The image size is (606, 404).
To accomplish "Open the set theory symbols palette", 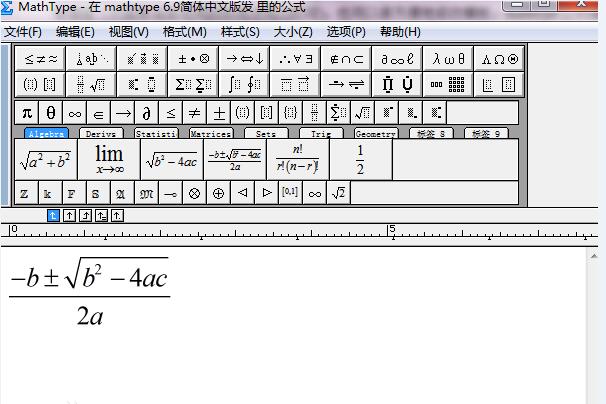I will click(346, 59).
